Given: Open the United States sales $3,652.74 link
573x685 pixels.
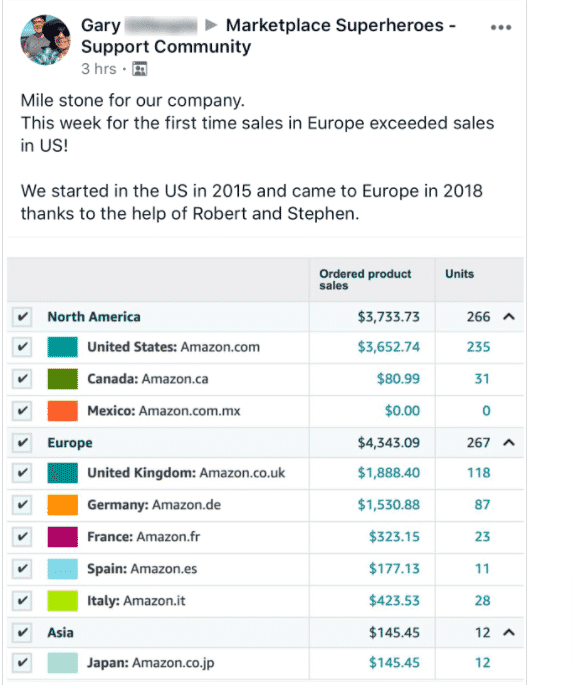Looking at the screenshot, I should [389, 347].
